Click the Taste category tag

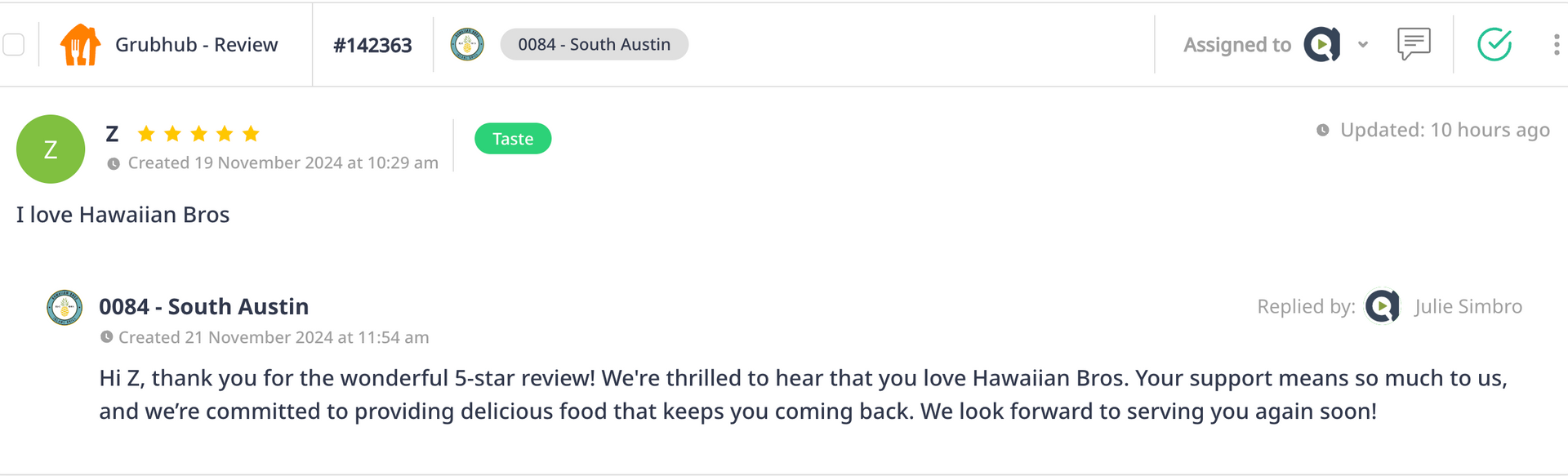point(513,139)
